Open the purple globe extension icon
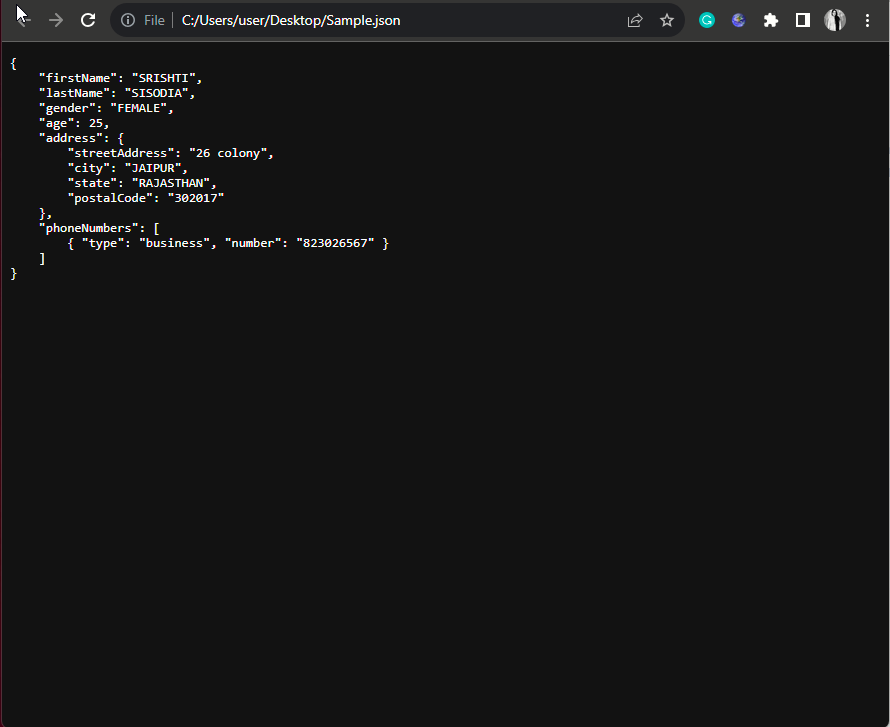890x727 pixels. pyautogui.click(x=738, y=20)
